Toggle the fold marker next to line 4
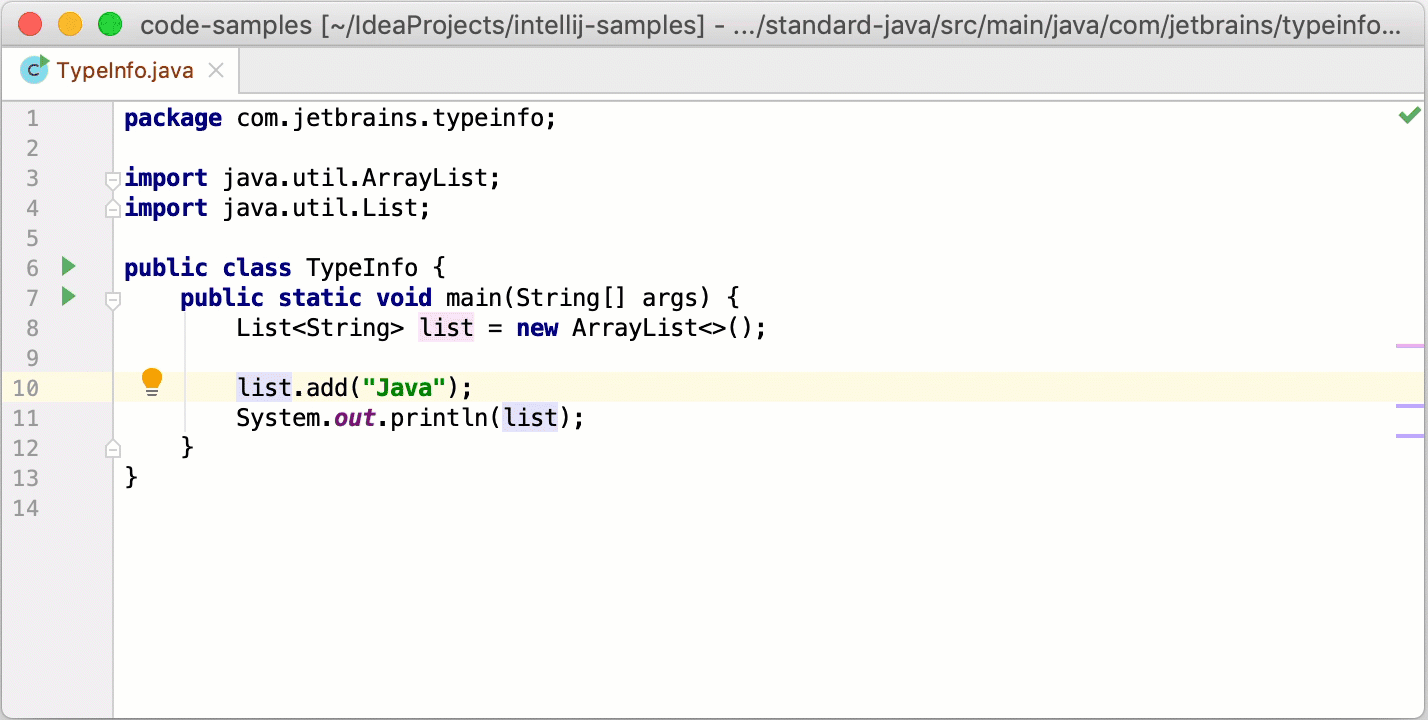 112,208
